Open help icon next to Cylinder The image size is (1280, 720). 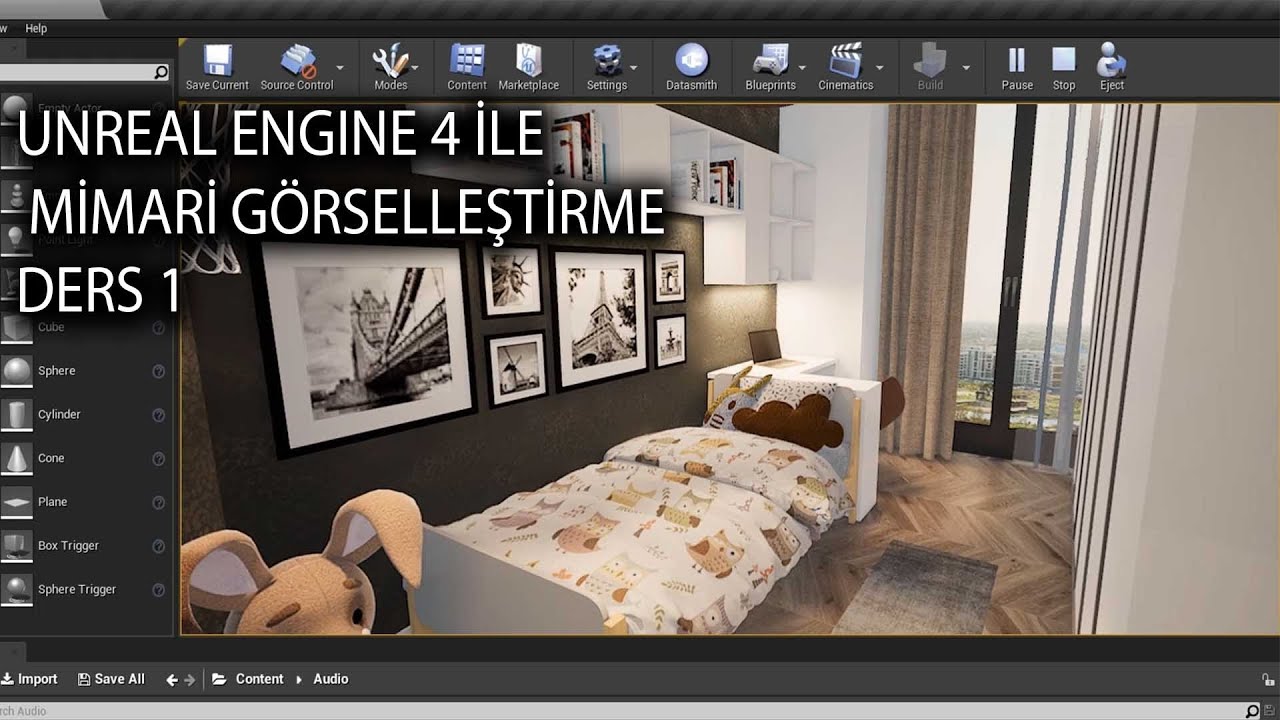pos(158,415)
